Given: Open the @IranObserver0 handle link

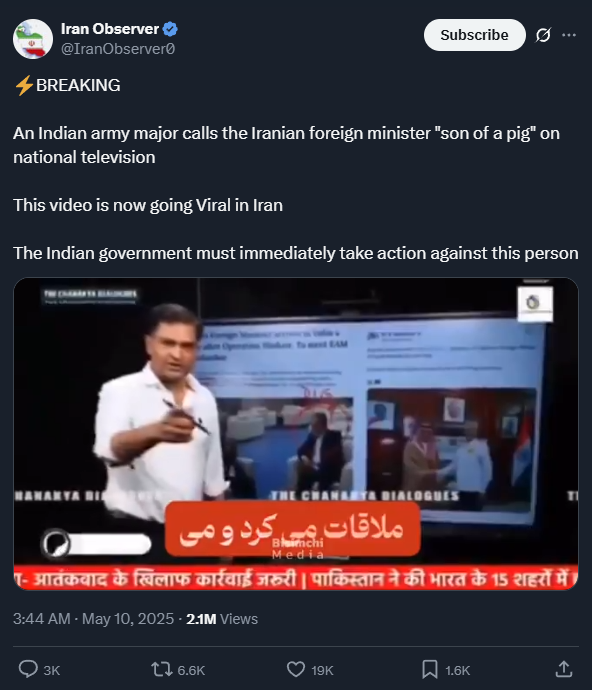Looking at the screenshot, I should [118, 49].
